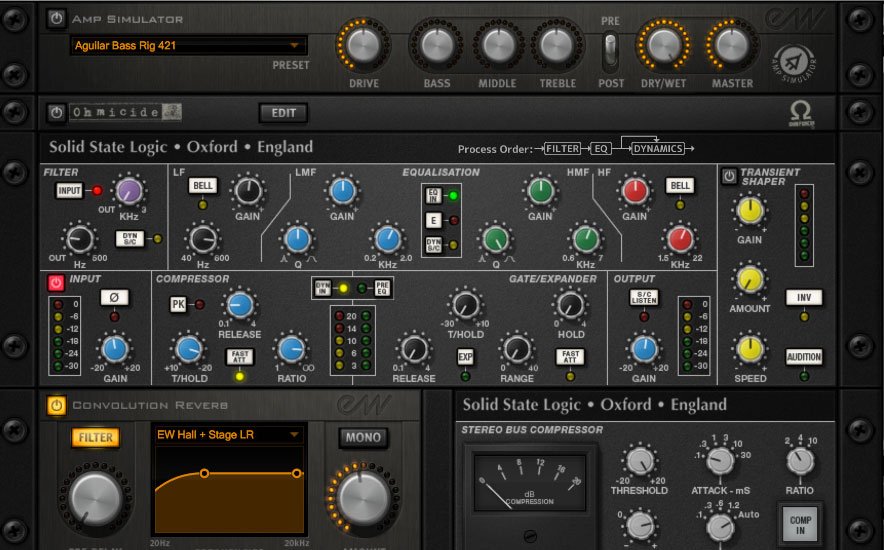Click the Output GAIN knob
This screenshot has height=550, width=884.
click(x=644, y=349)
